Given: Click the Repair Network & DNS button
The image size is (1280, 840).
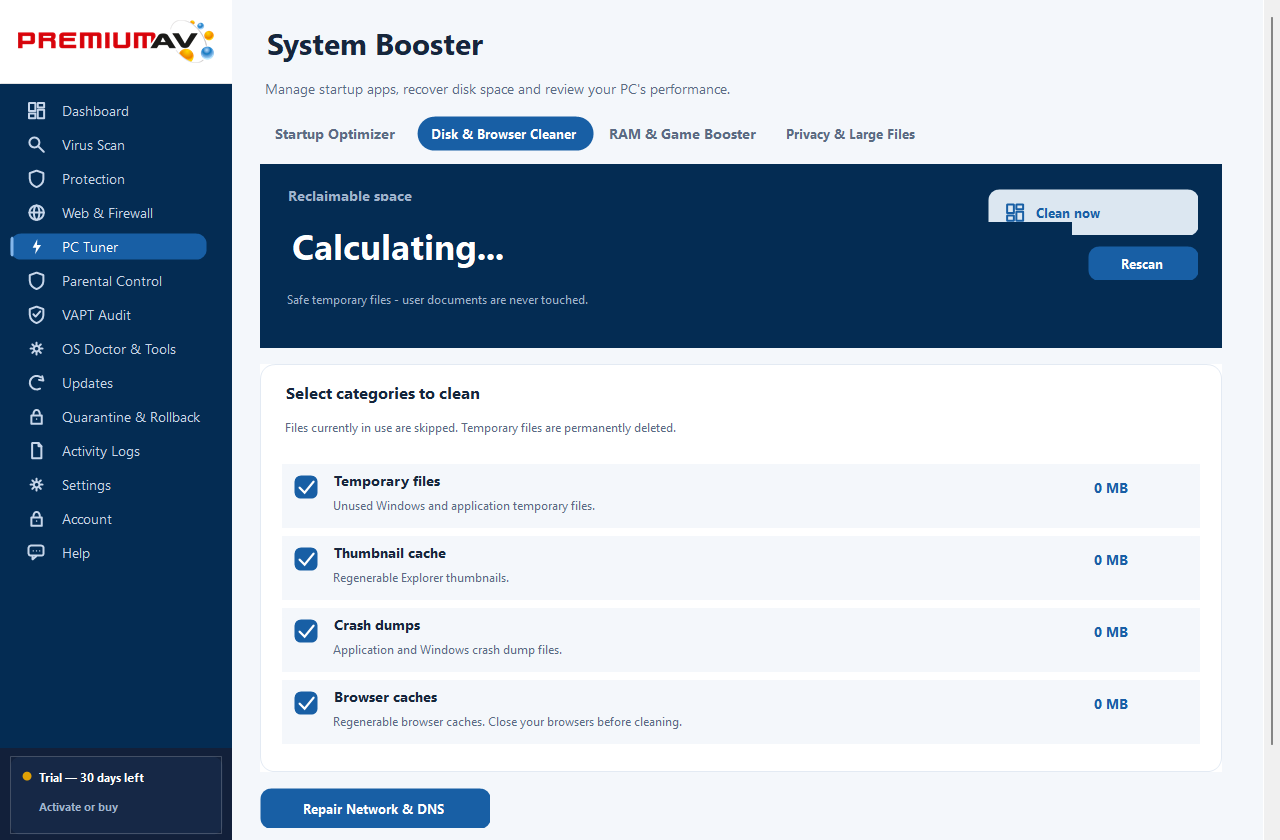Looking at the screenshot, I should pyautogui.click(x=375, y=809).
